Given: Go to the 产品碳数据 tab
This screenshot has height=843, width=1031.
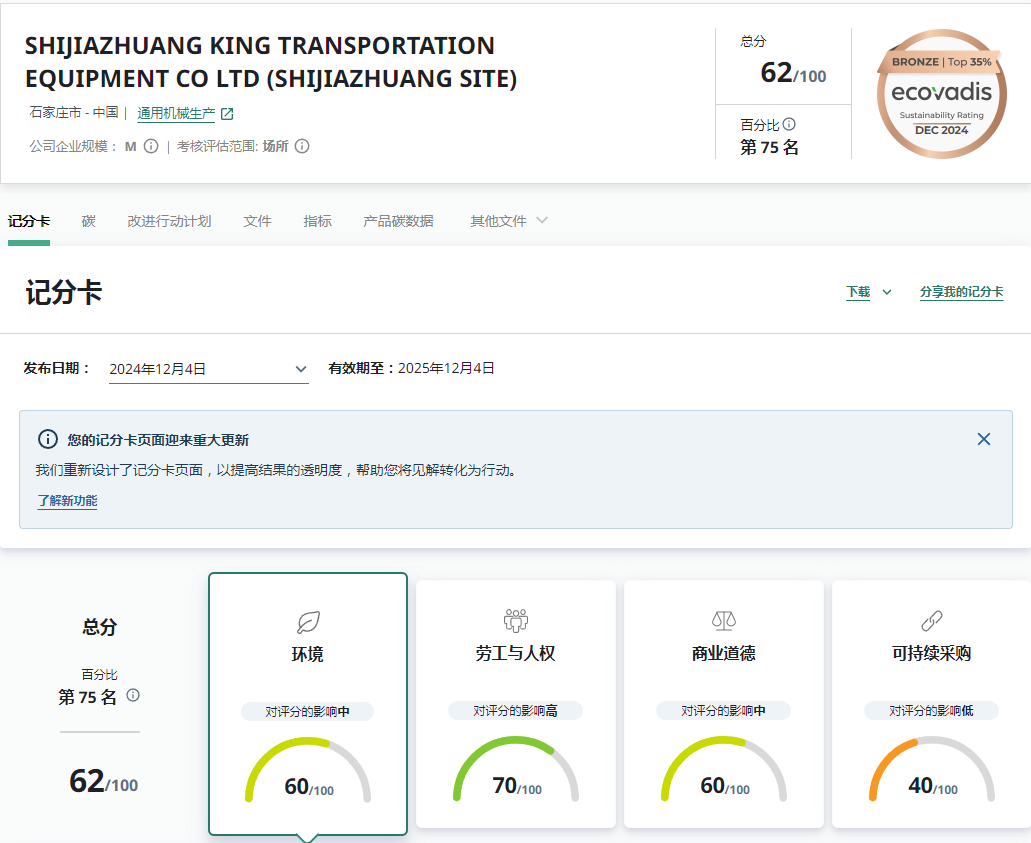Looking at the screenshot, I should [x=398, y=221].
